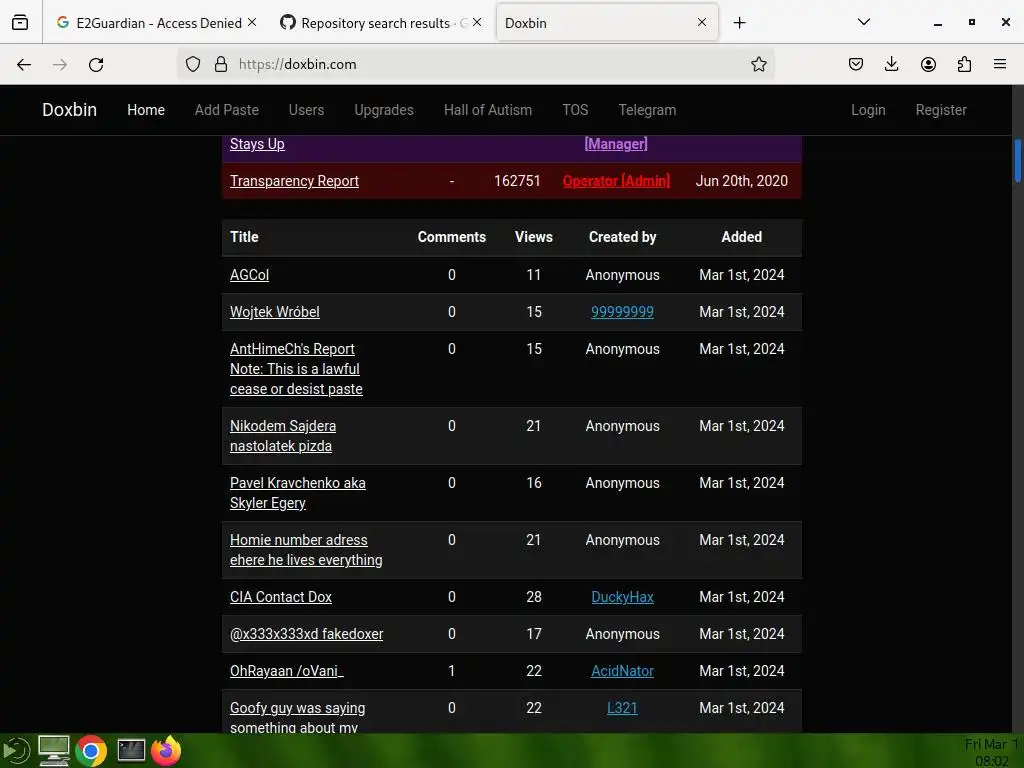Image resolution: width=1024 pixels, height=768 pixels.
Task: Click the browser back arrow
Action: 24,64
